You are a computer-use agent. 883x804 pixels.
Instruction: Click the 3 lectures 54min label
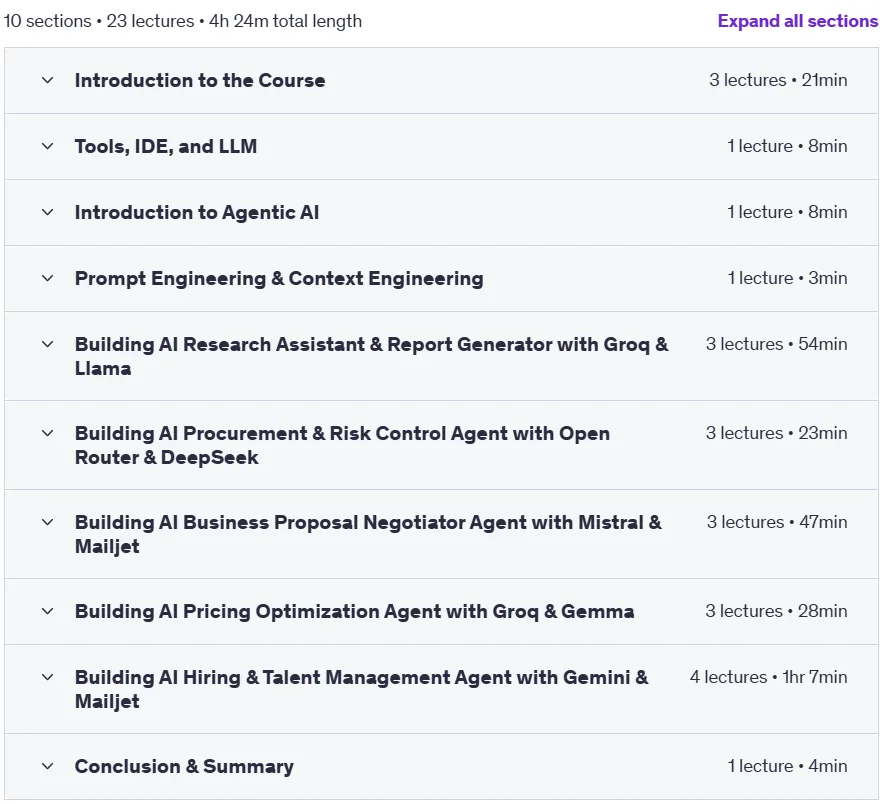click(x=777, y=344)
